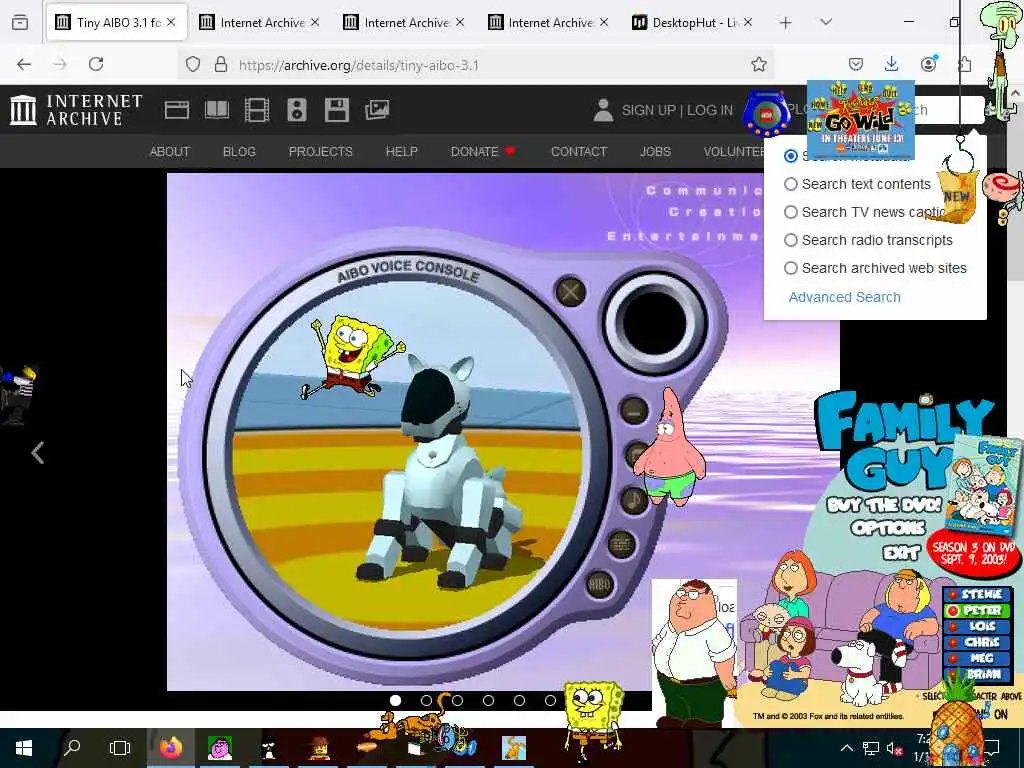
Task: Click the Lego figure taskbar icon
Action: [319, 747]
